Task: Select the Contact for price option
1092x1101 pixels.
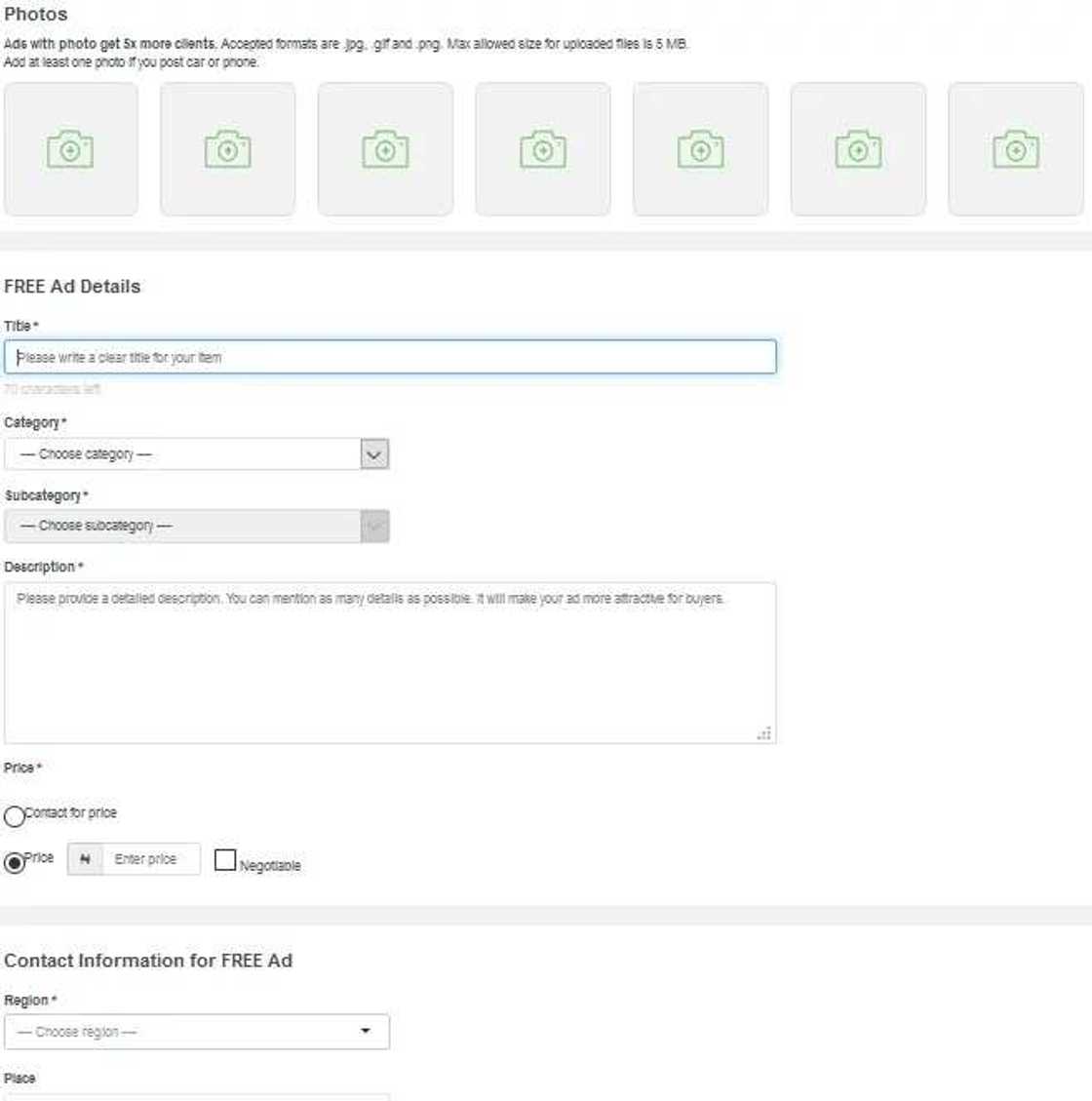Action: [x=14, y=816]
